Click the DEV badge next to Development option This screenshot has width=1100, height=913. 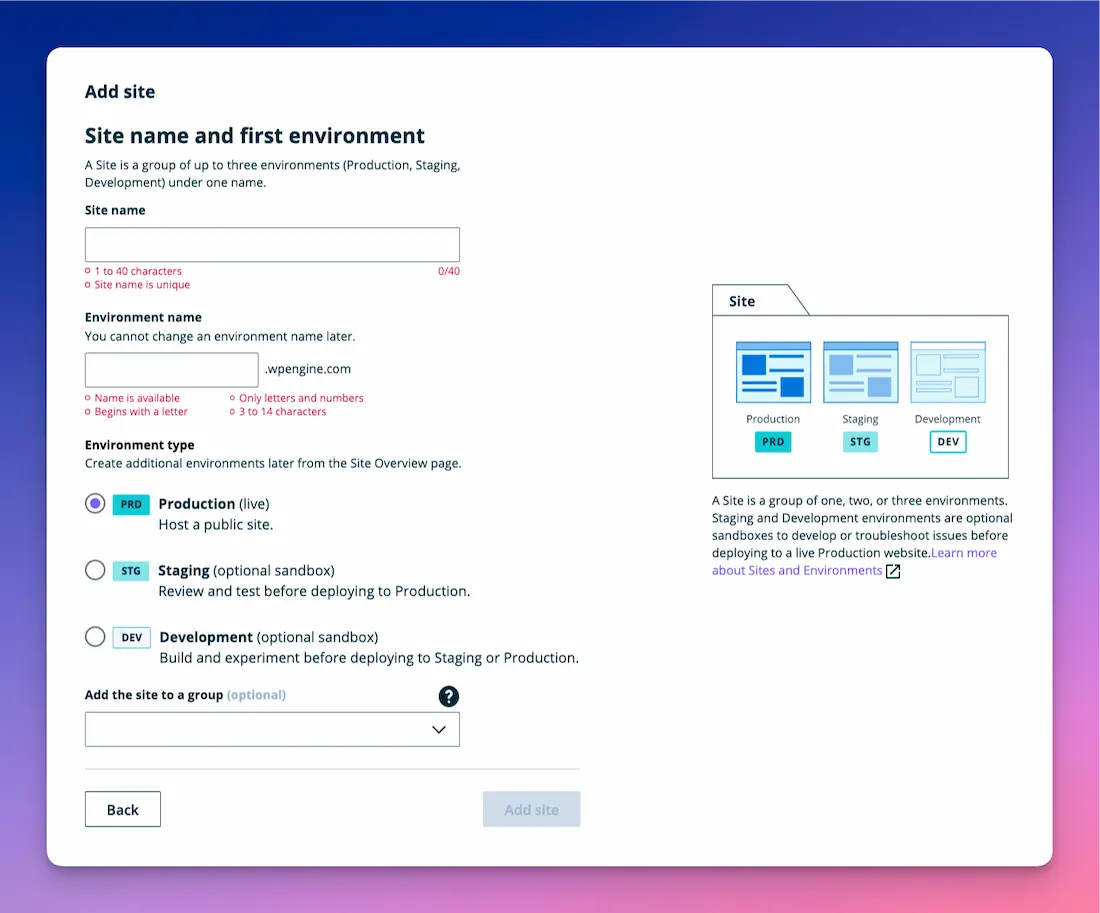coord(130,637)
